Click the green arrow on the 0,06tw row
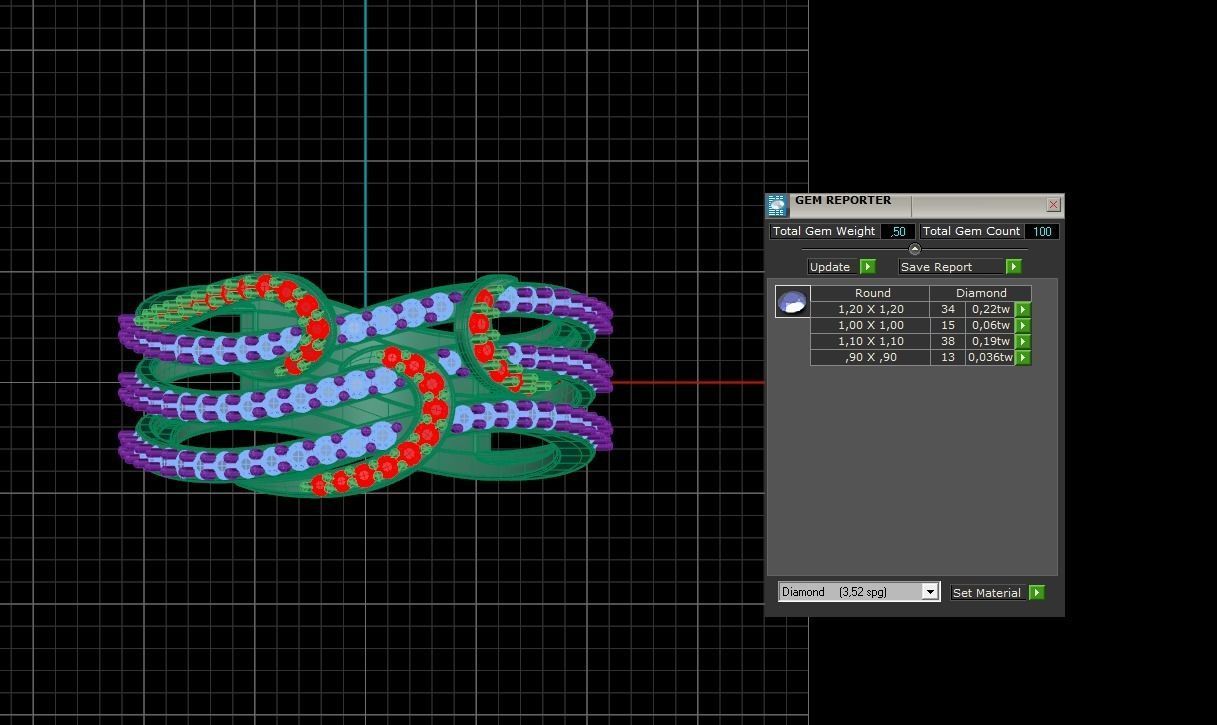This screenshot has width=1217, height=725. pos(1023,326)
